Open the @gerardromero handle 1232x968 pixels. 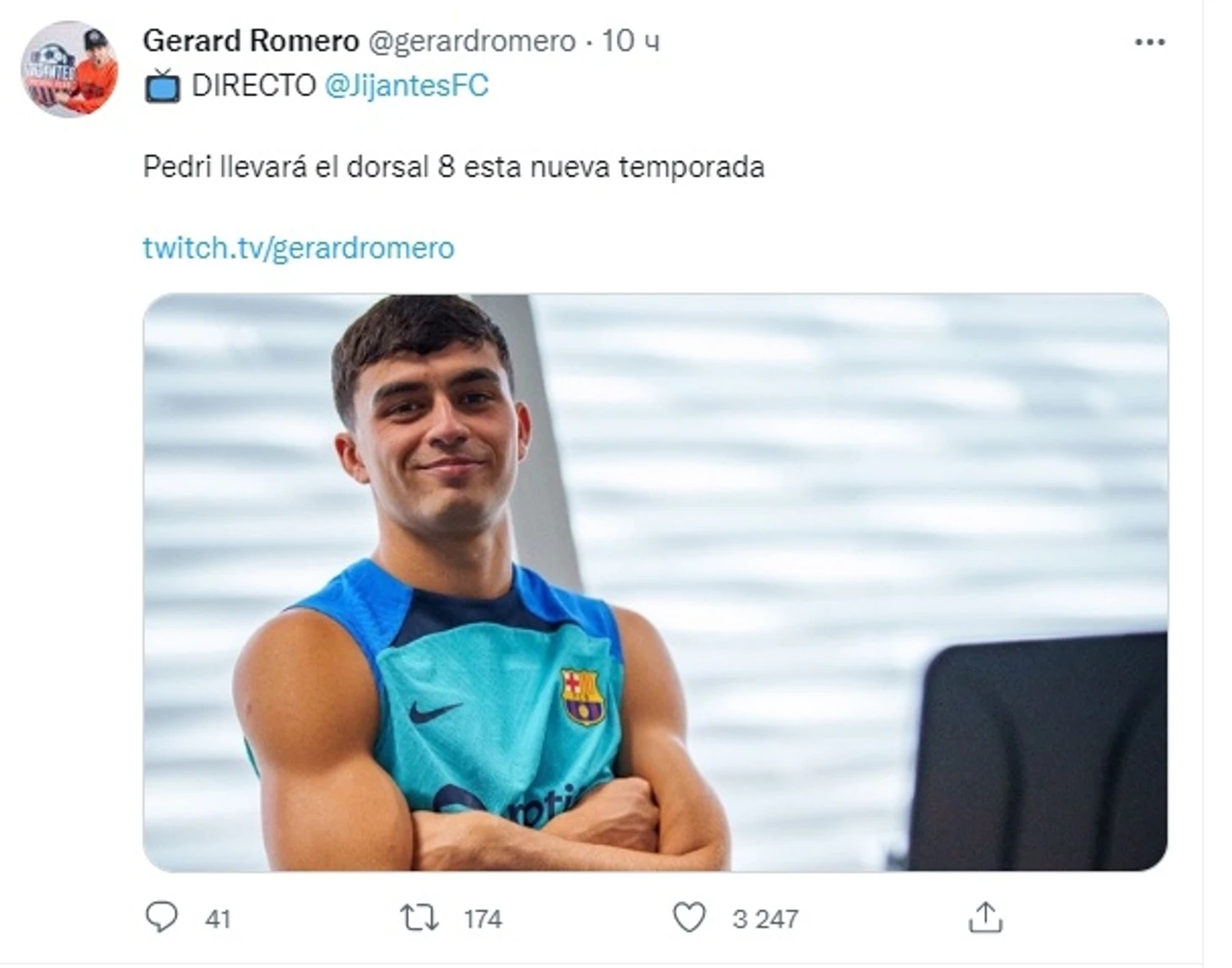(473, 41)
